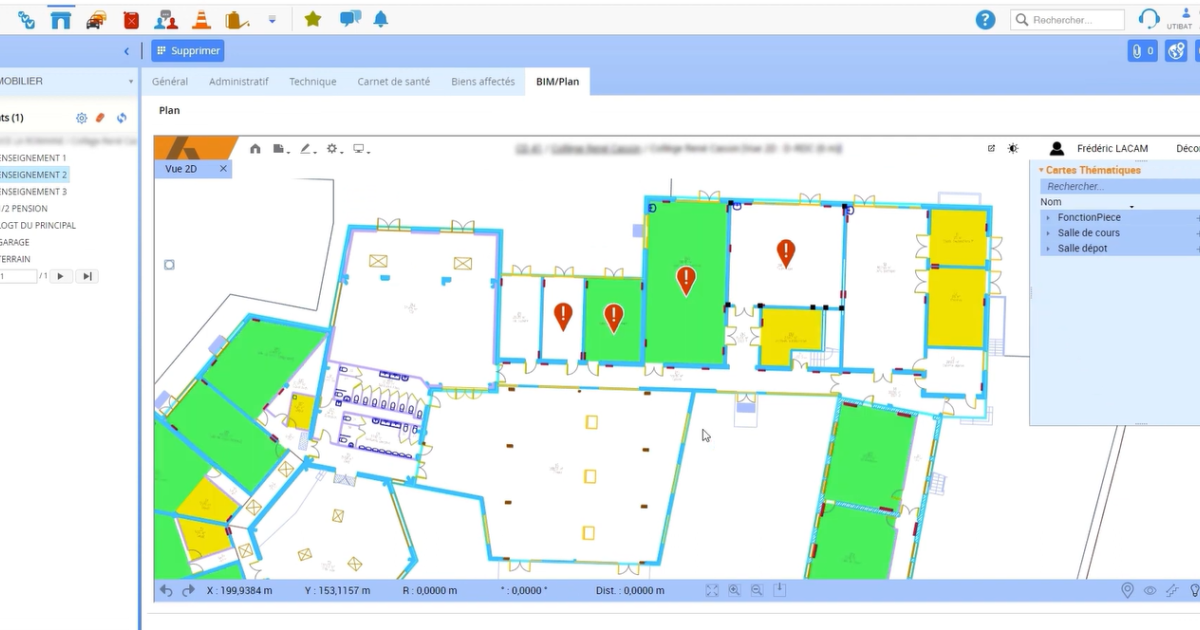Toggle the eye visibility icon in status bar

pos(1150,591)
